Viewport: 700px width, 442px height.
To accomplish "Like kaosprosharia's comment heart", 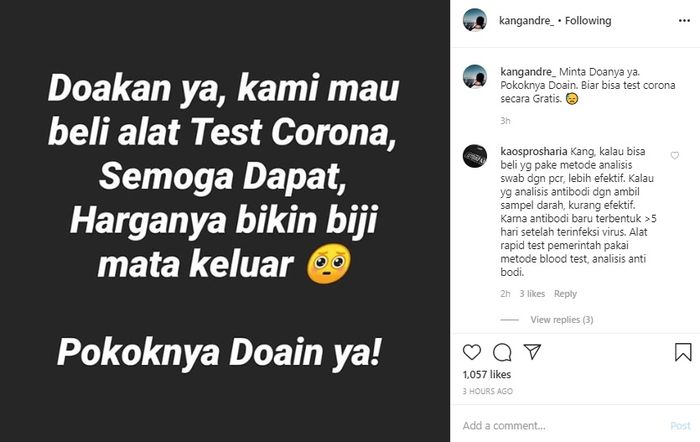I will [x=675, y=155].
